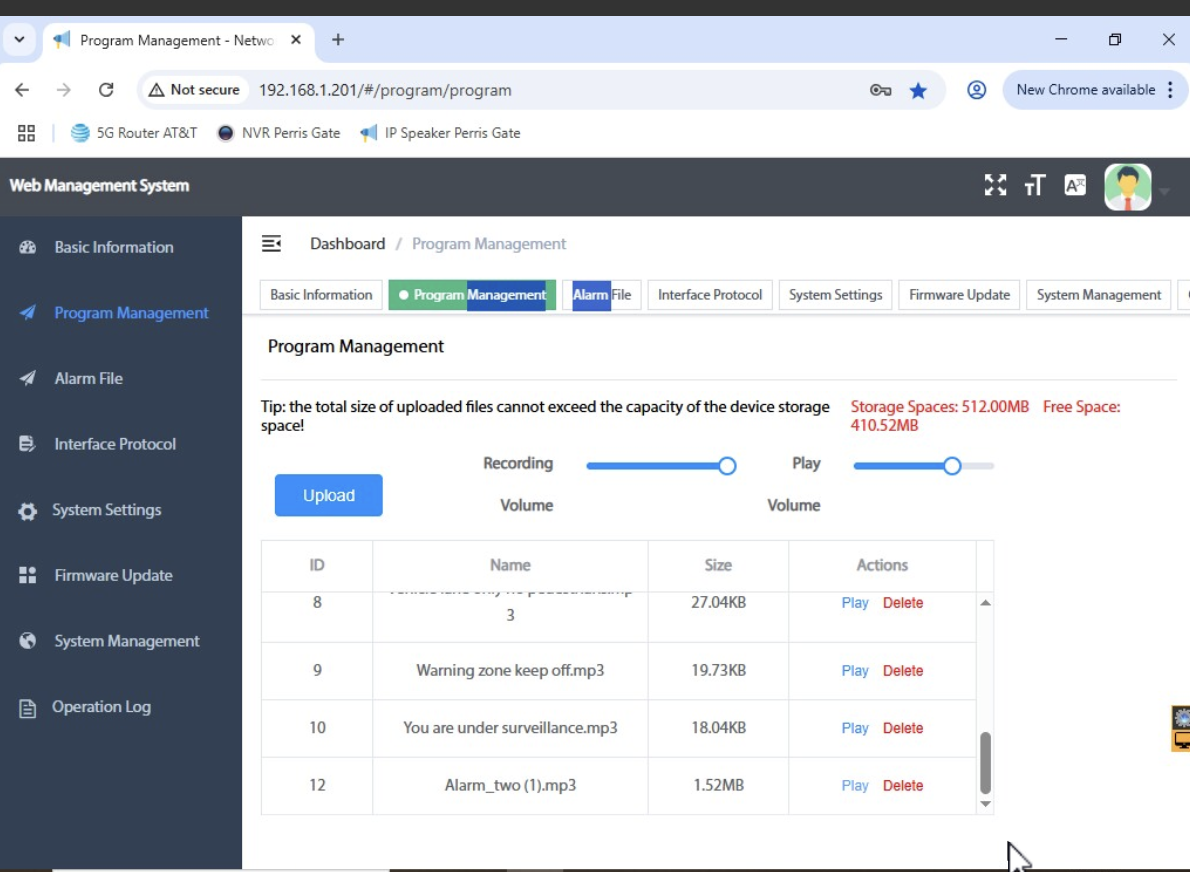Open the NVR Perris Gate bookmark
This screenshot has height=872, width=1190.
click(x=279, y=133)
